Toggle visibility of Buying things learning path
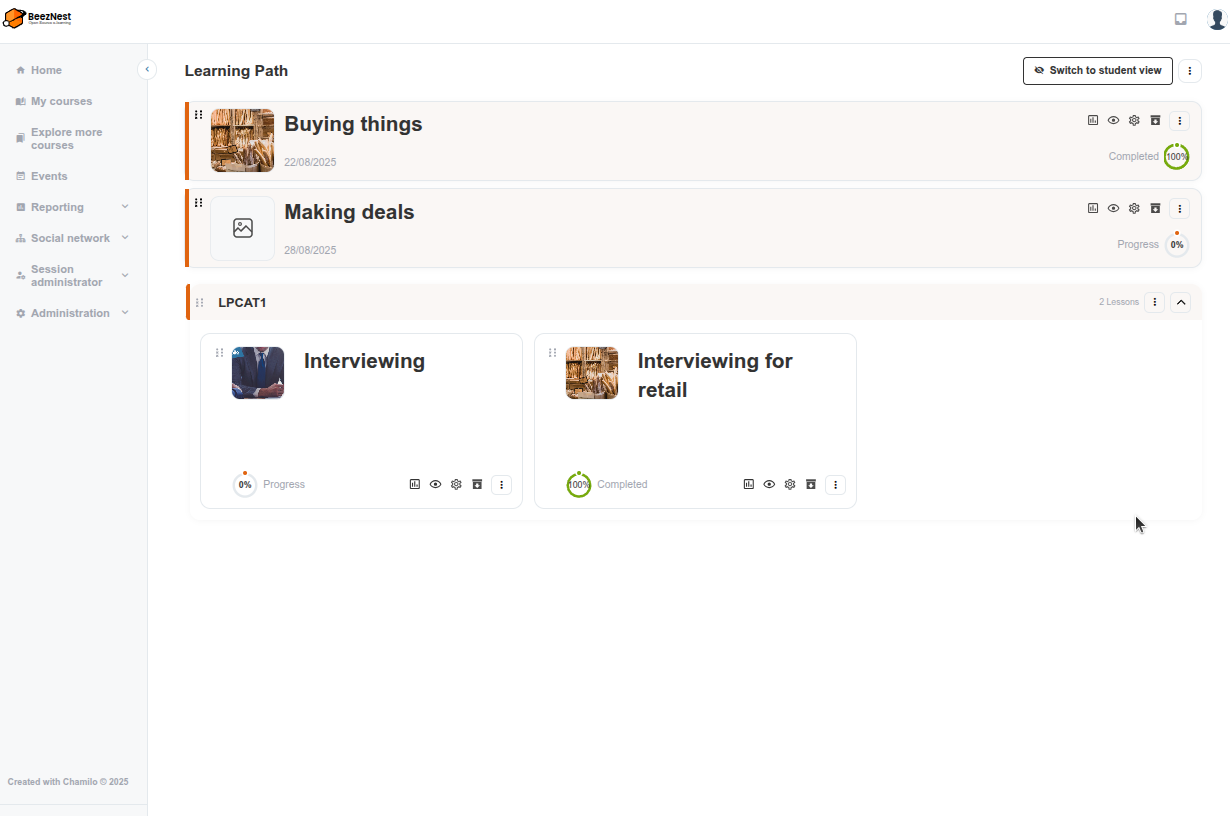This screenshot has height=816, width=1230. coord(1113,120)
